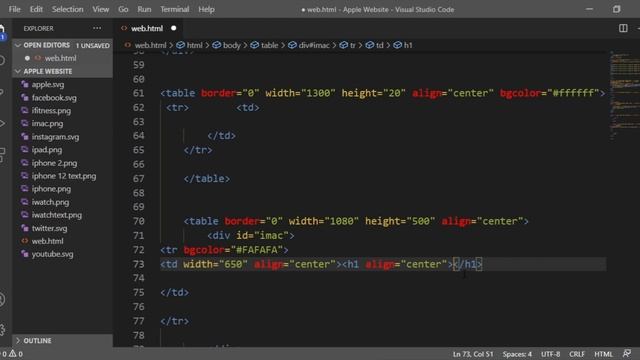Click the 1 UNSAVED label in Open Editors
640x360 pixels.
click(x=93, y=45)
